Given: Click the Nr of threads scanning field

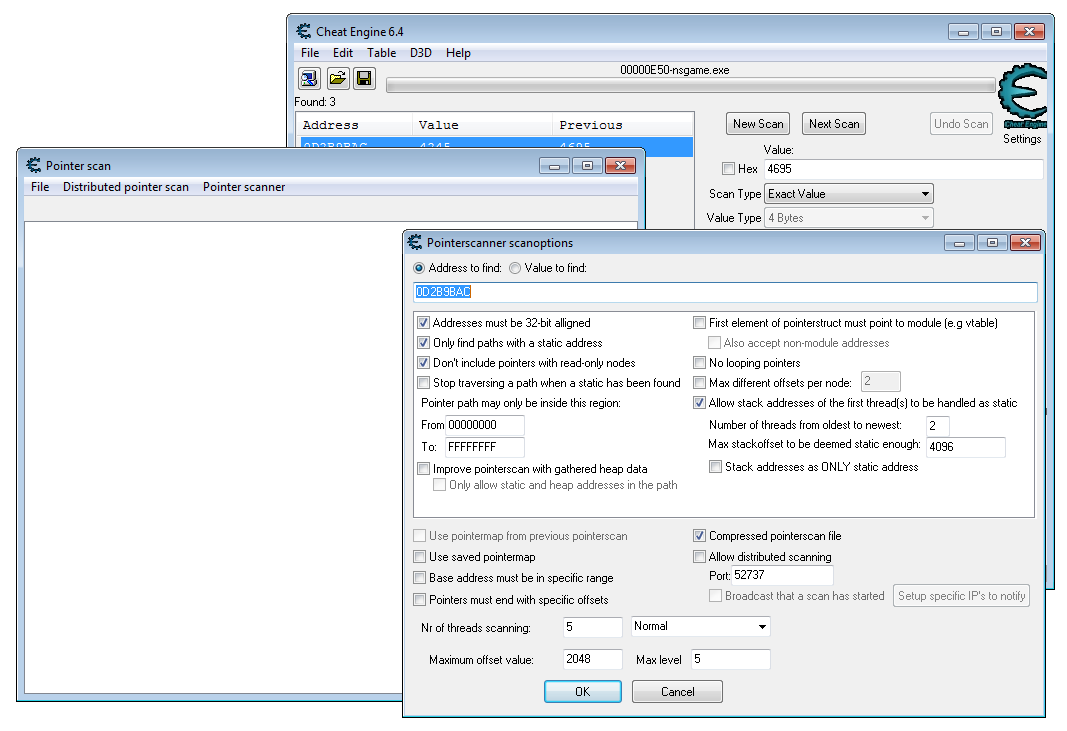Looking at the screenshot, I should pyautogui.click(x=593, y=627).
